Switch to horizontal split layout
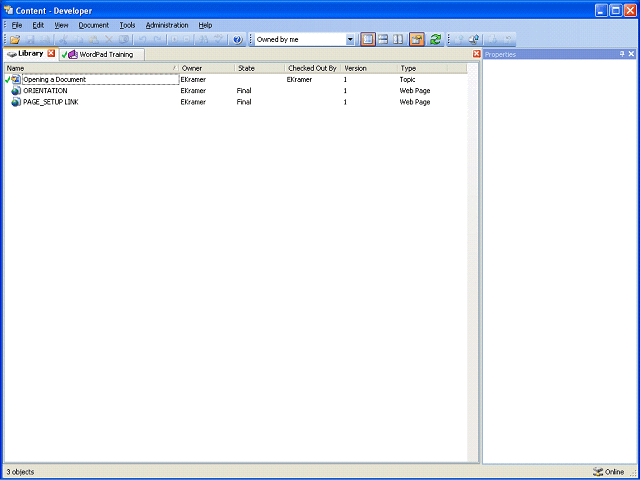Screen dimensions: 640x480 (383, 40)
